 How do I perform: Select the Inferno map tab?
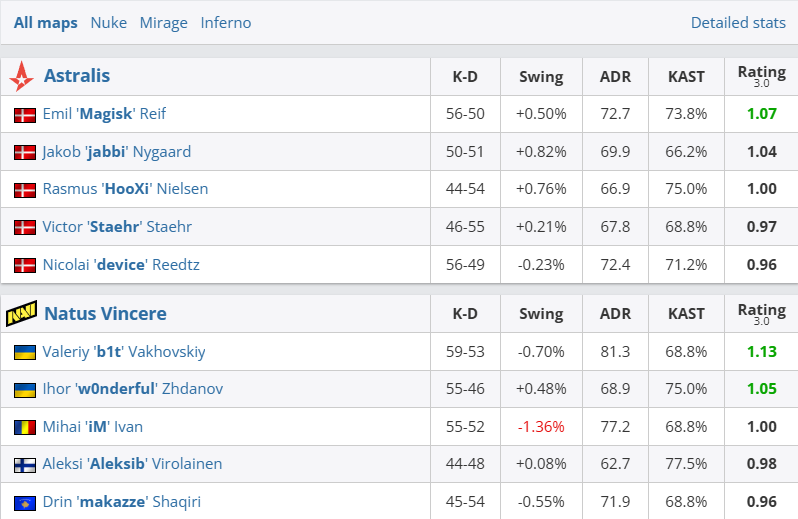226,22
